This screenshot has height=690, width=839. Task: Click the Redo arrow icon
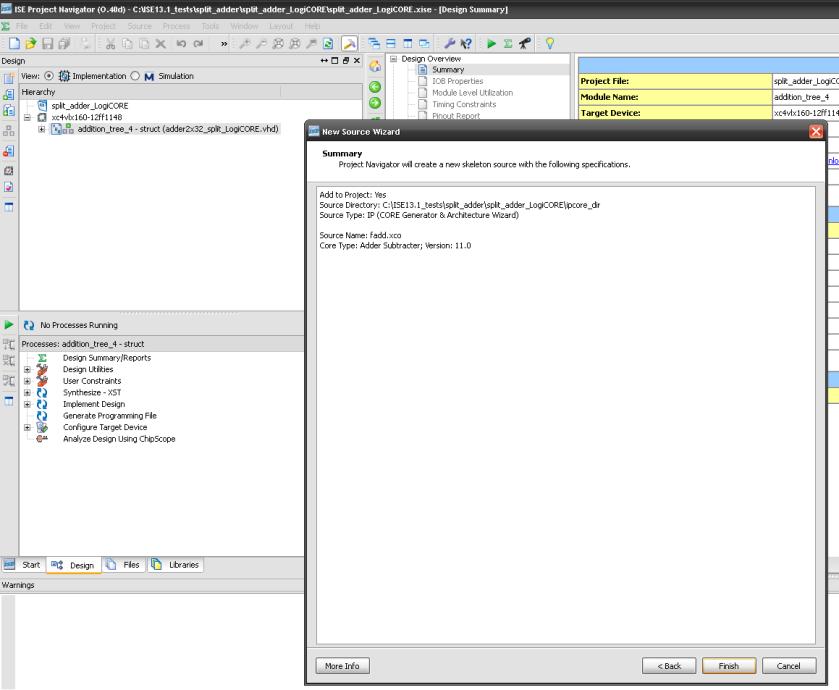pyautogui.click(x=199, y=43)
